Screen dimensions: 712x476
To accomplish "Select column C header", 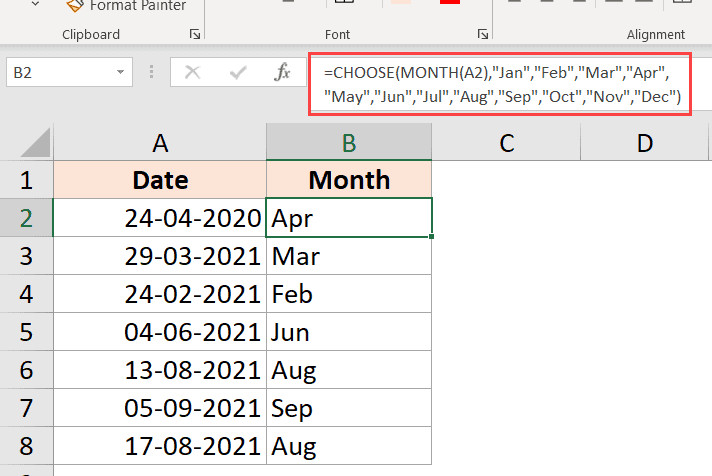I will pyautogui.click(x=507, y=143).
